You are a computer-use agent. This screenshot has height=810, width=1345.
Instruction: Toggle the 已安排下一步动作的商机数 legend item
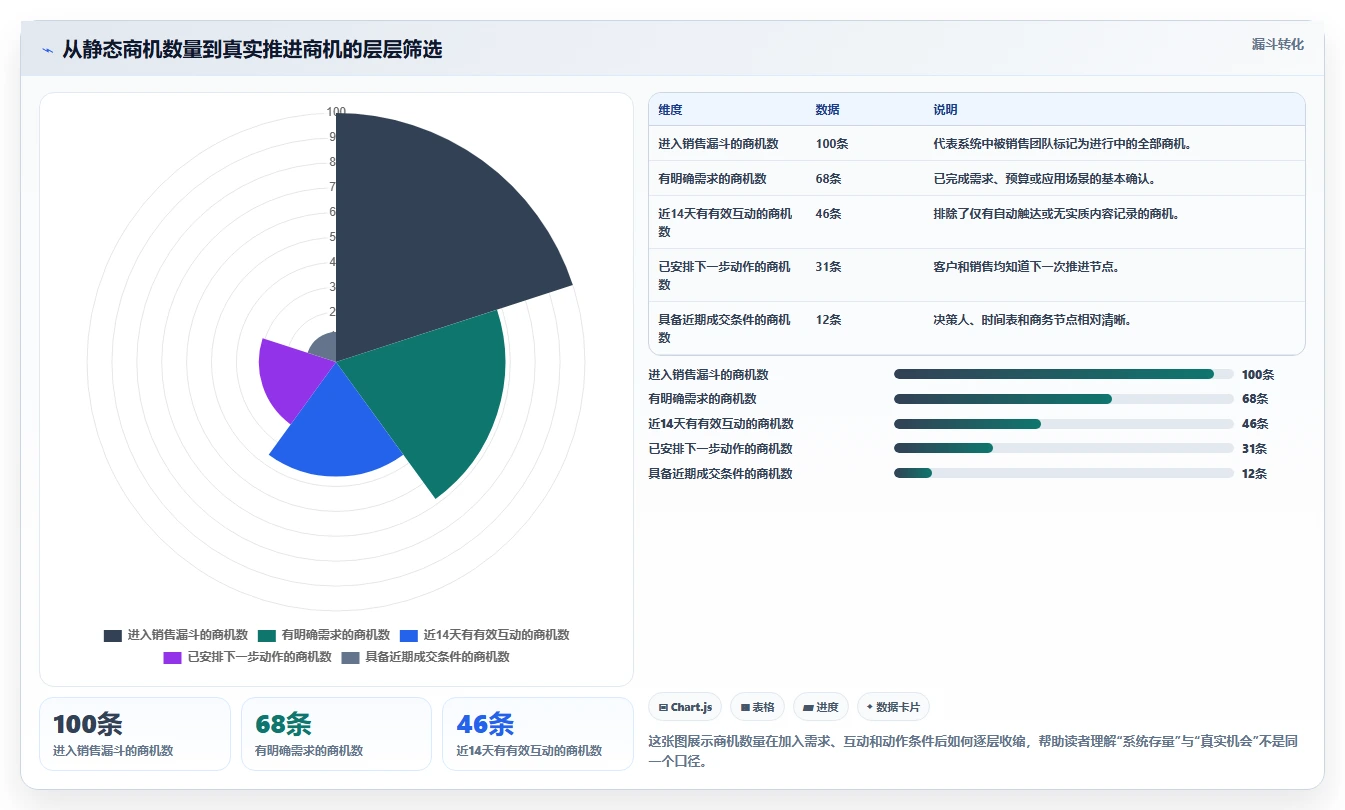coord(247,657)
